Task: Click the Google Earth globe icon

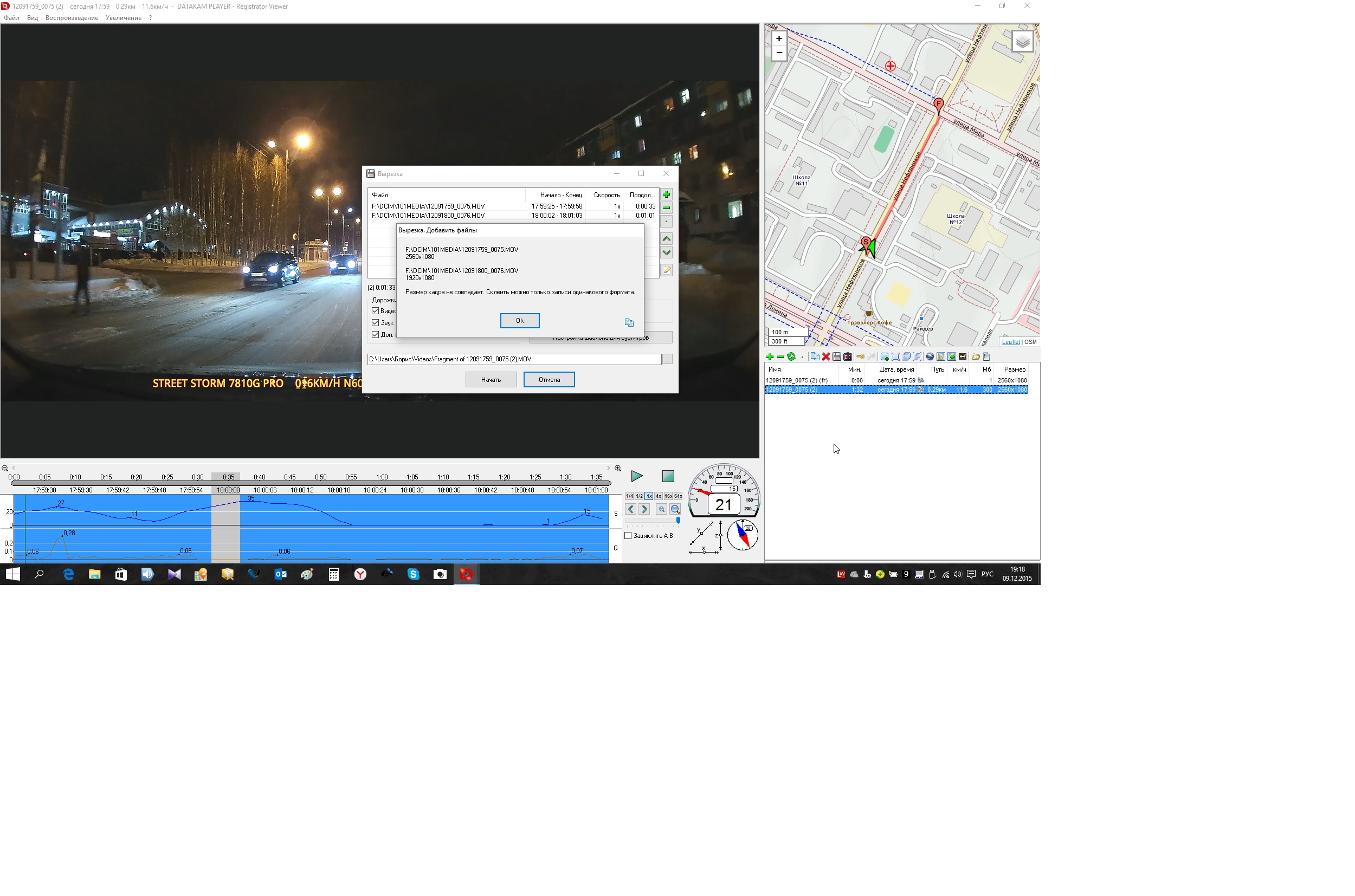Action: pos(930,356)
